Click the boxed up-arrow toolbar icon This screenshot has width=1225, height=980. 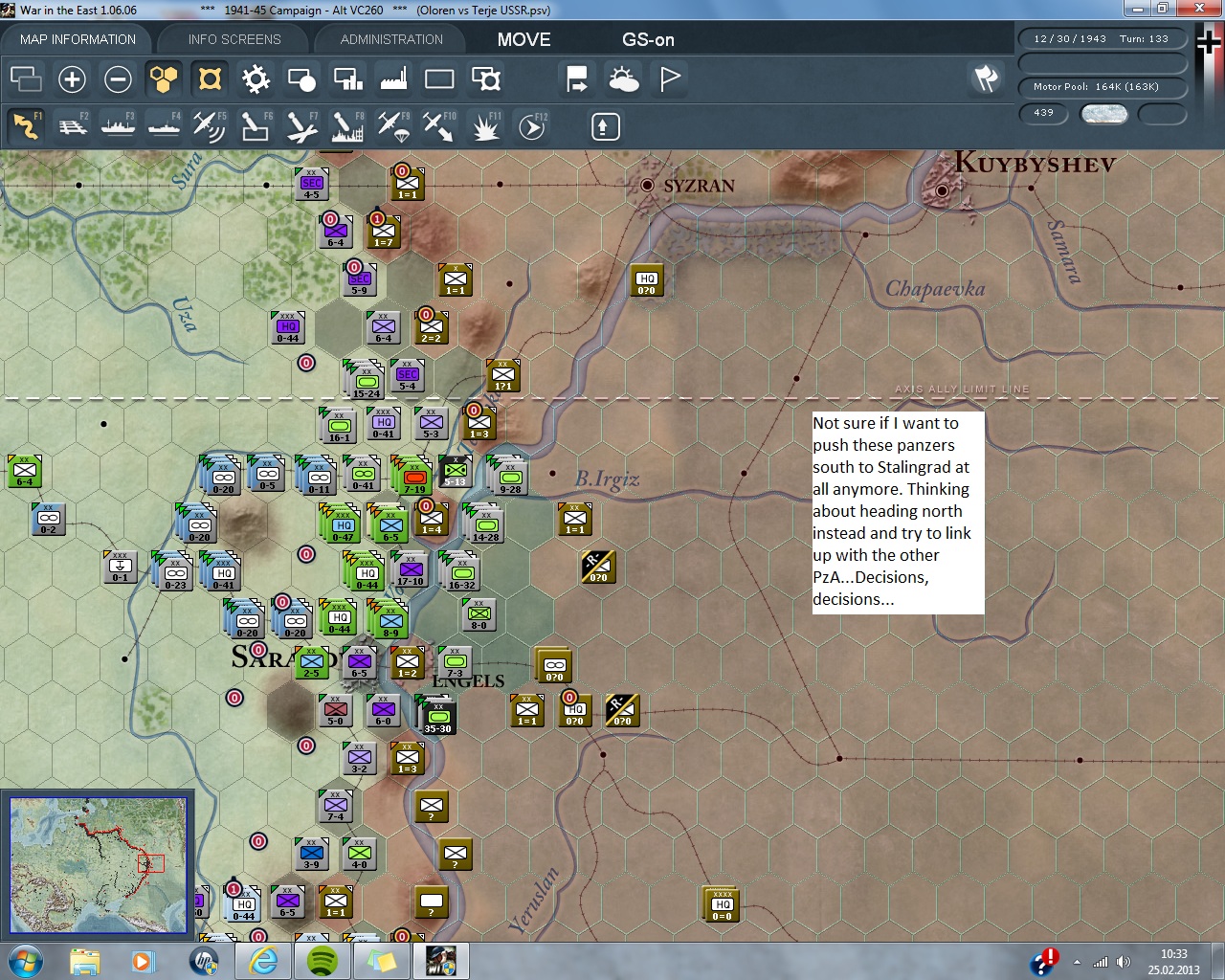pos(605,126)
